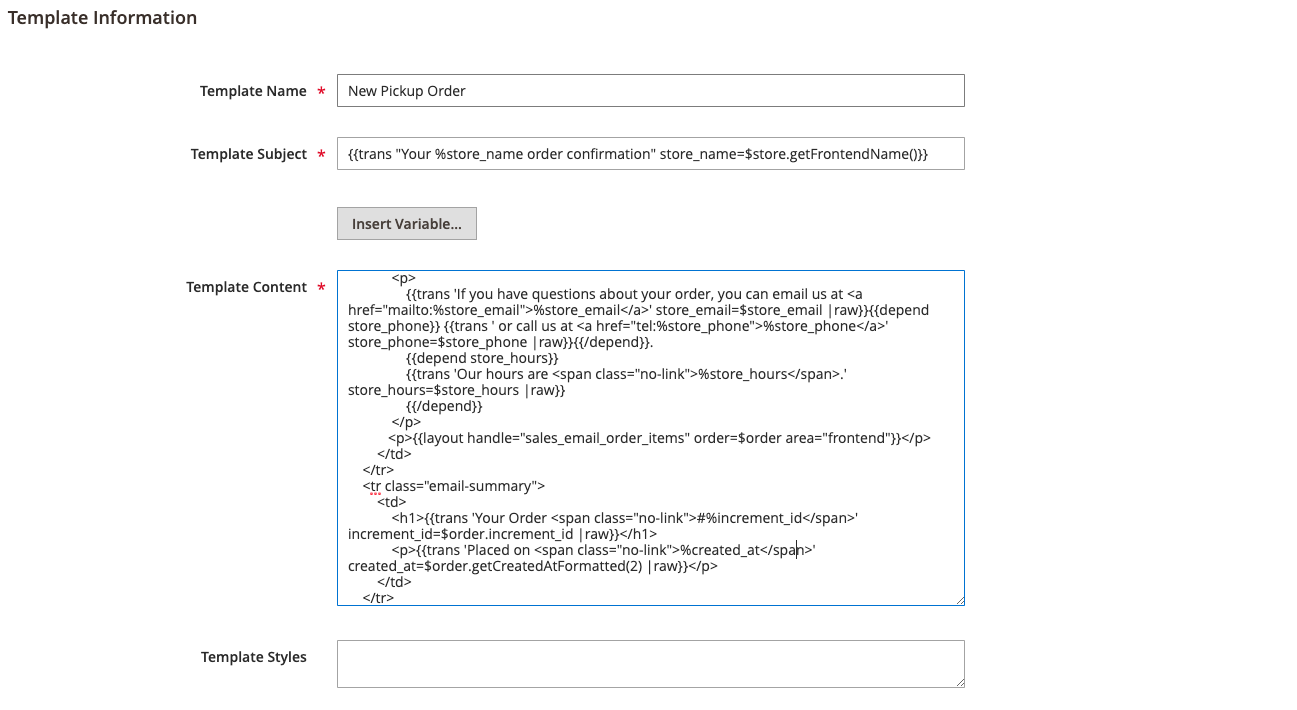Click the getCreatedAtFormatted(2) code line
Image resolution: width=1297 pixels, height=710 pixels.
click(533, 566)
